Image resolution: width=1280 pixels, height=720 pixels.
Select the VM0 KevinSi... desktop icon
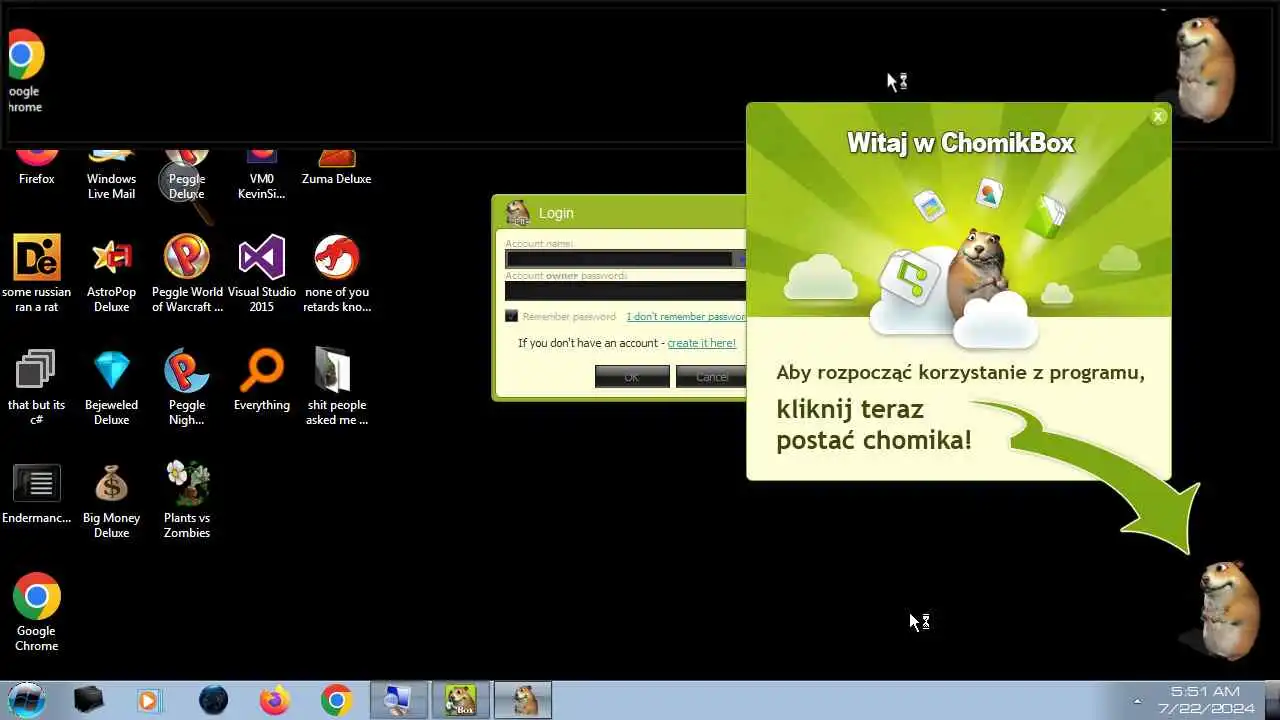(x=262, y=174)
